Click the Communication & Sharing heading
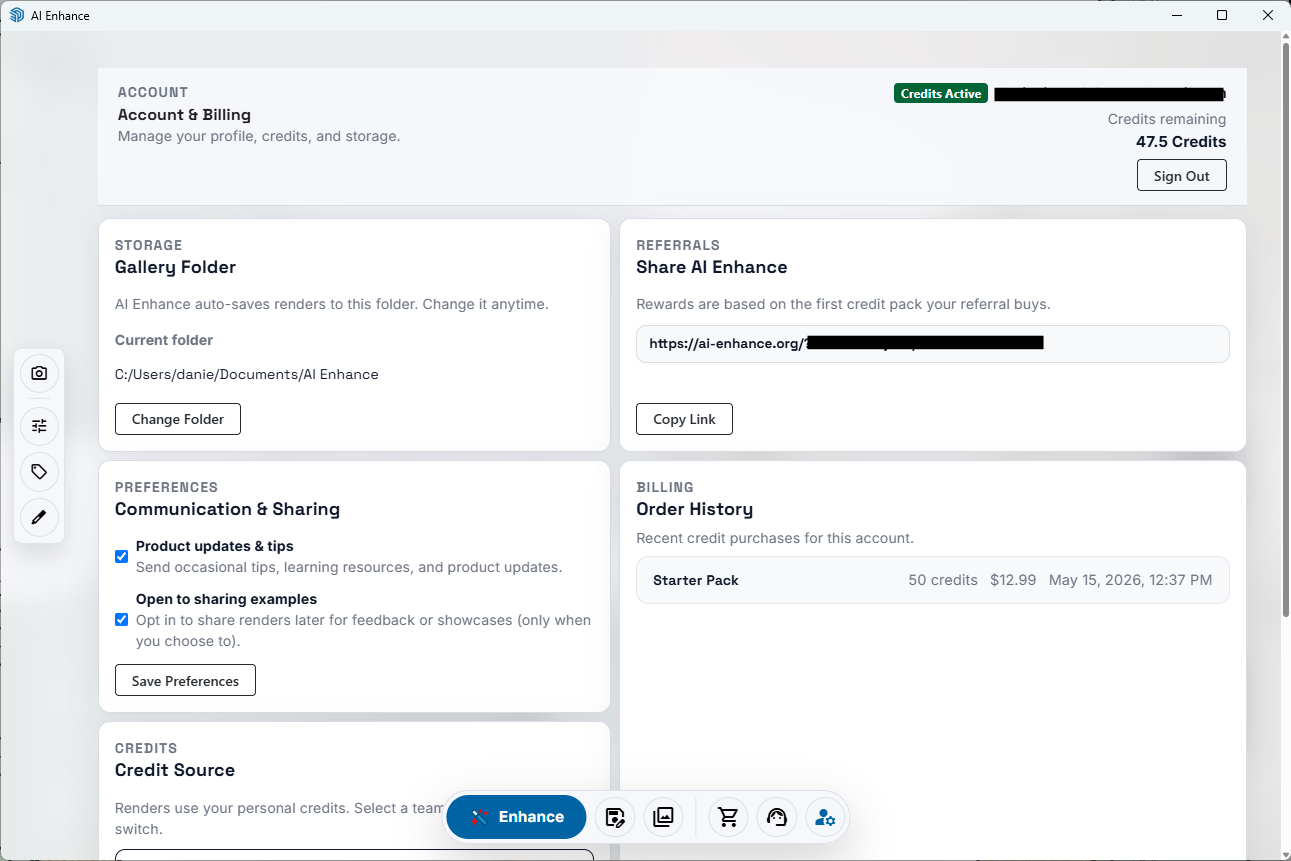 227,509
